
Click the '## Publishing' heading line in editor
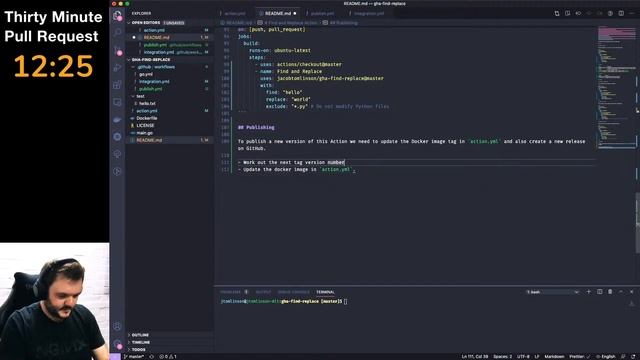click(256, 127)
